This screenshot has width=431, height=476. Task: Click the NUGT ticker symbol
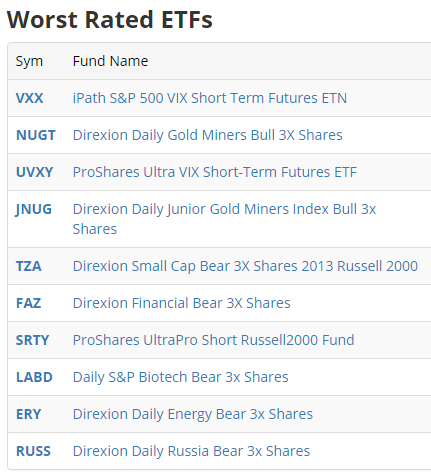point(36,135)
